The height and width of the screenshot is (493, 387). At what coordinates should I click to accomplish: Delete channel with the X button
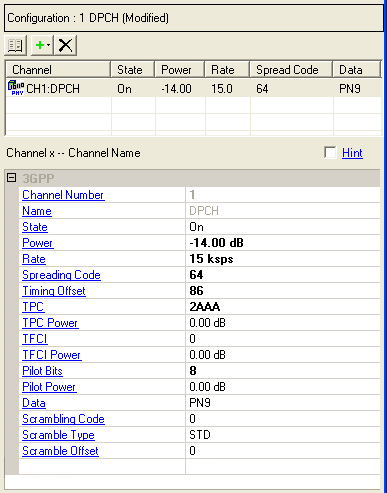(x=65, y=45)
